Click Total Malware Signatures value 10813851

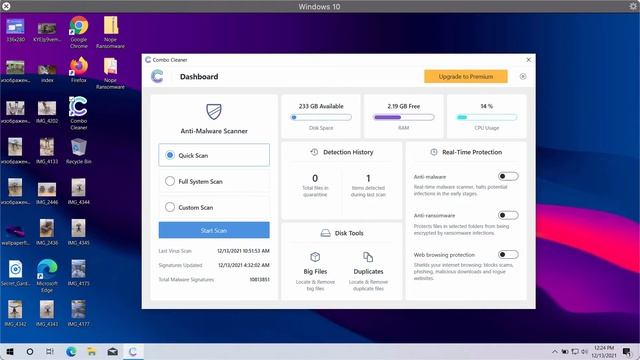point(260,280)
